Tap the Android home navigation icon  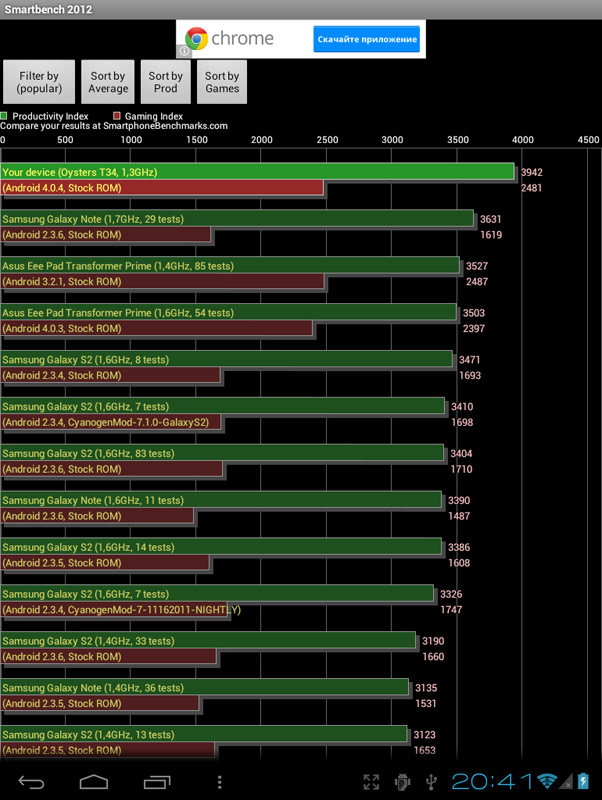pyautogui.click(x=94, y=782)
